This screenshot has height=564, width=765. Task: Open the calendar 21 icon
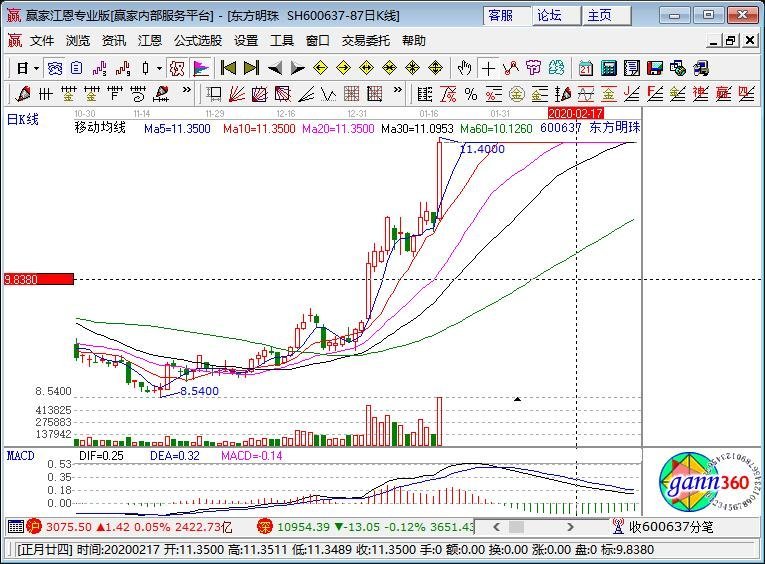click(x=585, y=68)
